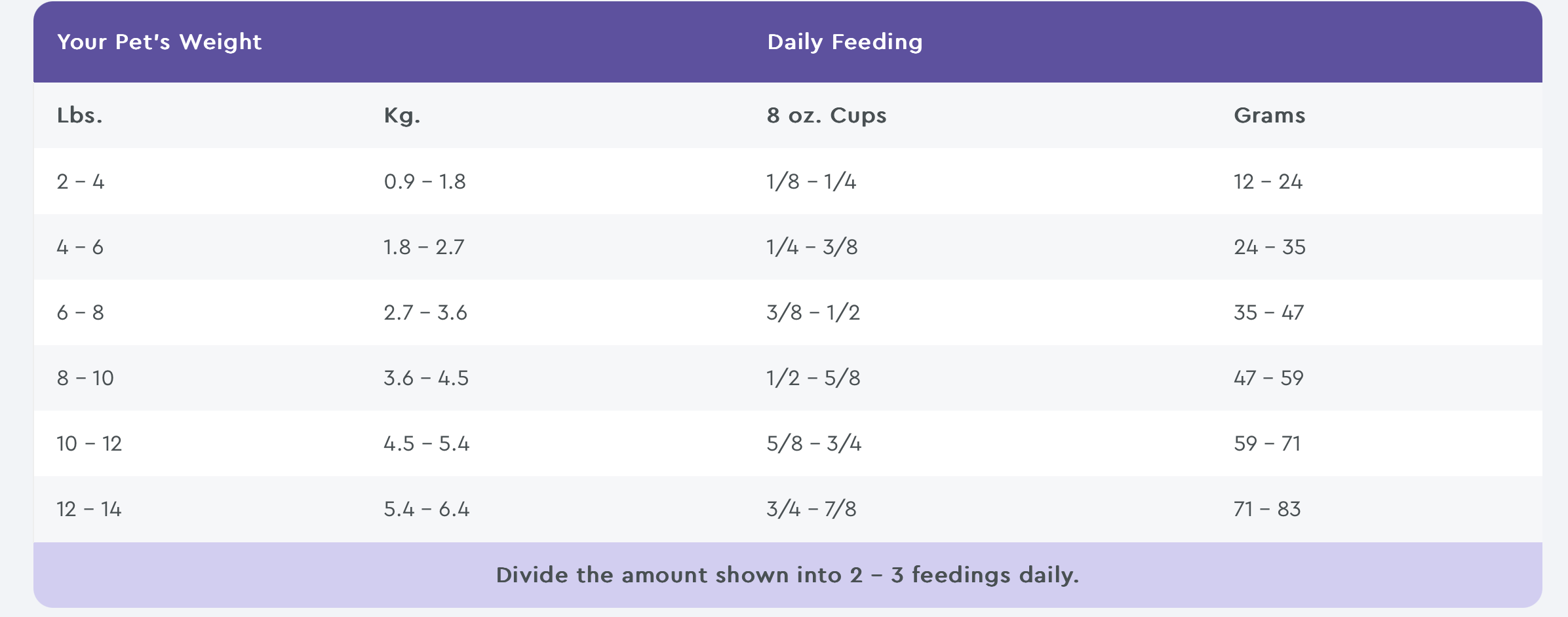
Task: Select the "Kg." column heading
Action: [x=402, y=115]
